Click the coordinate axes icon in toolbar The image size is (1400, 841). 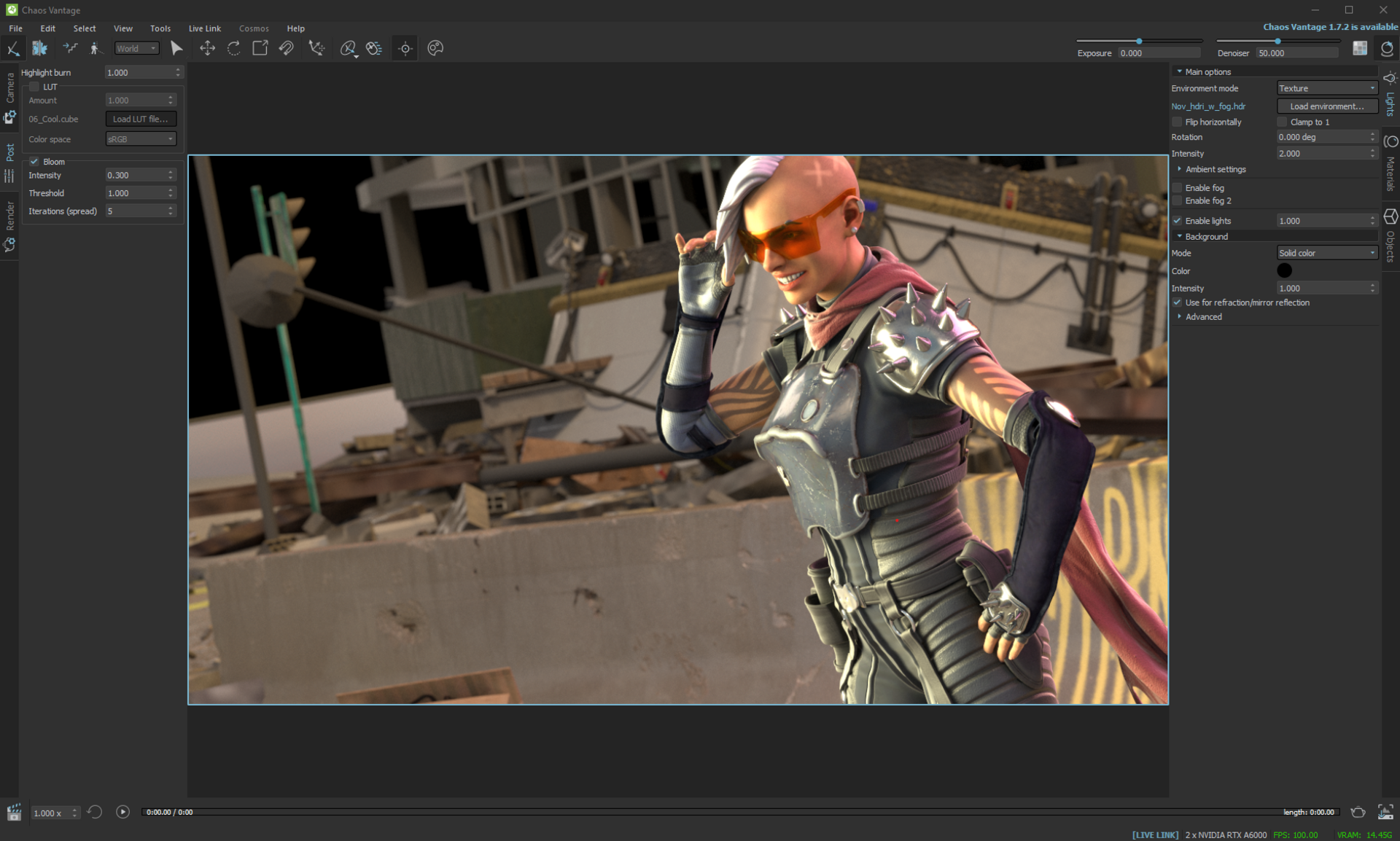click(13, 49)
